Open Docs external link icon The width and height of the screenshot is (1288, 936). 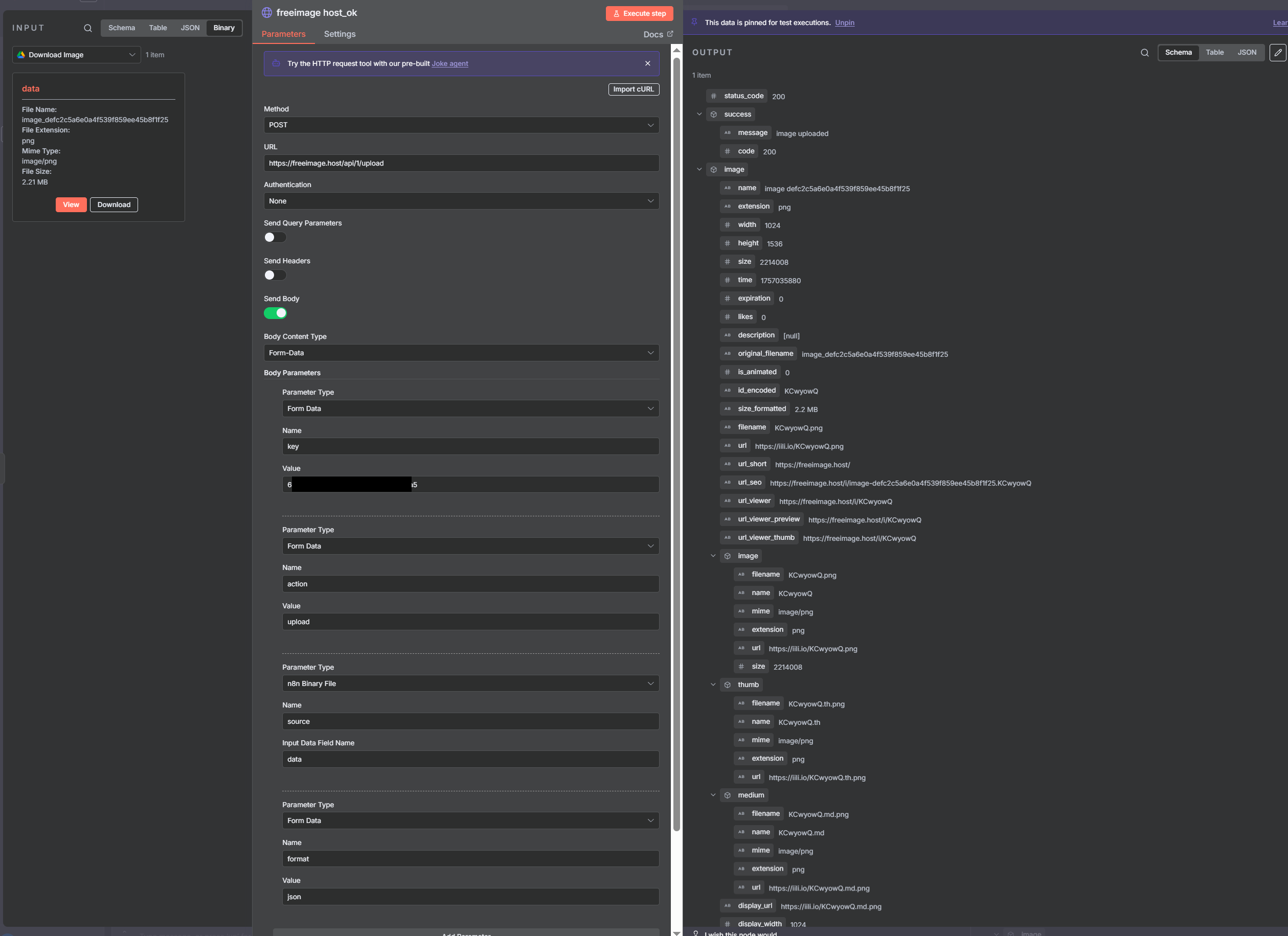(x=670, y=34)
